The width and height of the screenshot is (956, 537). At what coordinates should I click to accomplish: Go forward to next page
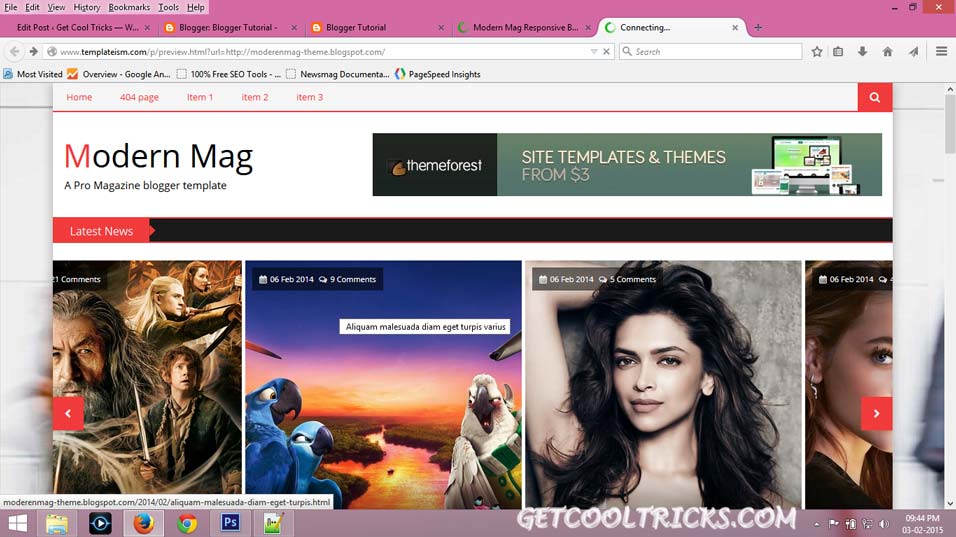click(34, 52)
